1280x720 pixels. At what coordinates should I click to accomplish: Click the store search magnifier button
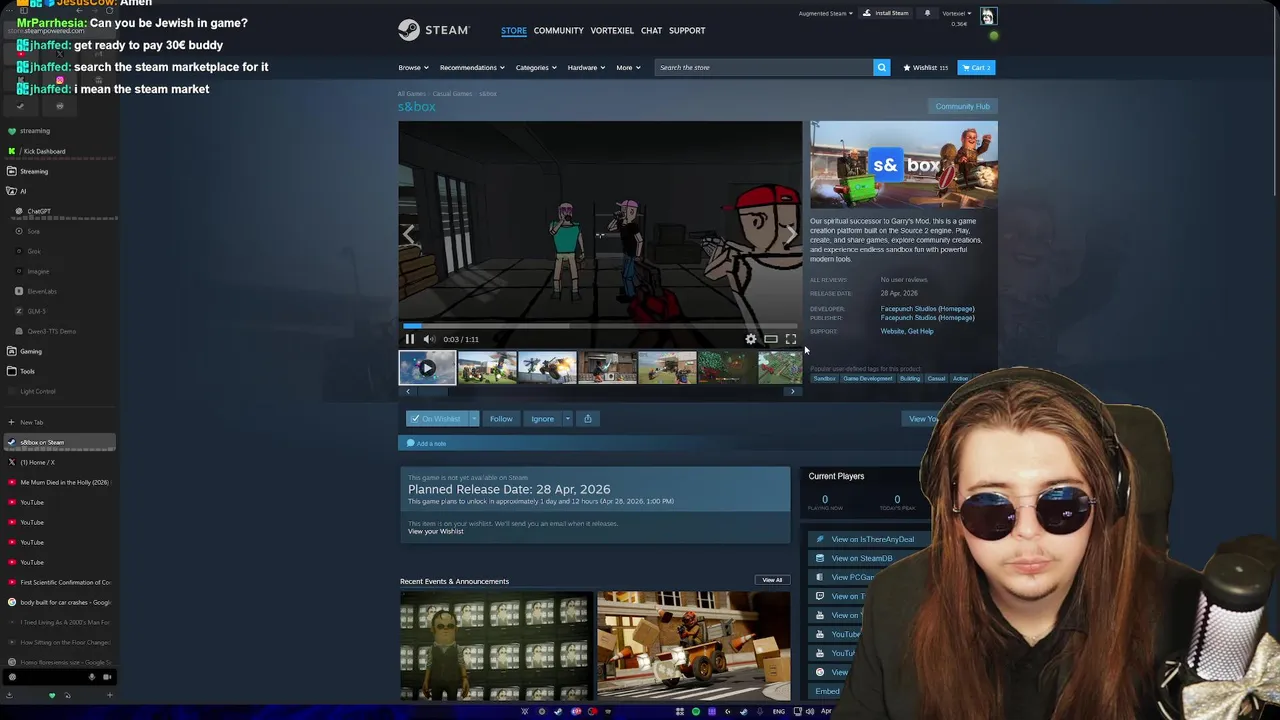point(881,67)
